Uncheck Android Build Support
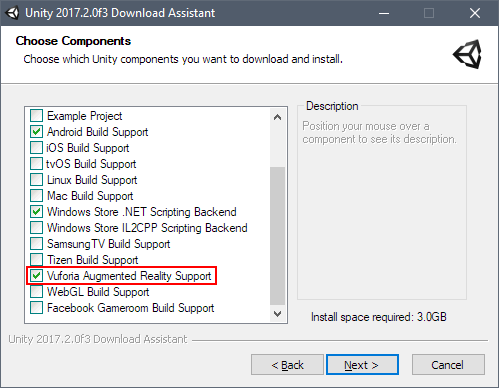The image size is (499, 388). [x=36, y=132]
